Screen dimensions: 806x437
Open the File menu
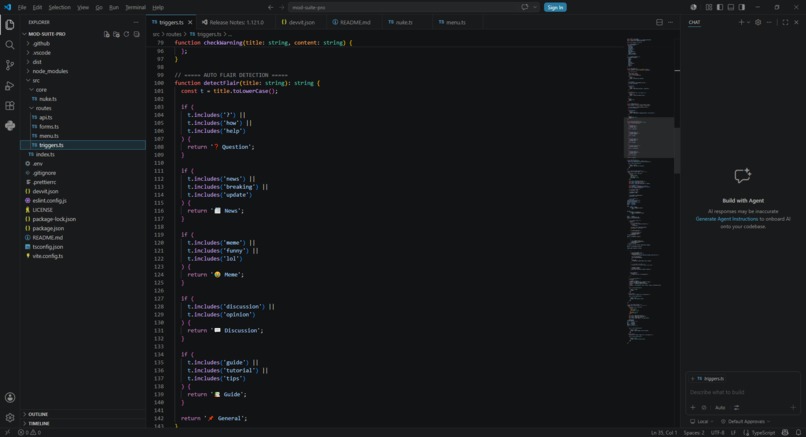[x=22, y=7]
